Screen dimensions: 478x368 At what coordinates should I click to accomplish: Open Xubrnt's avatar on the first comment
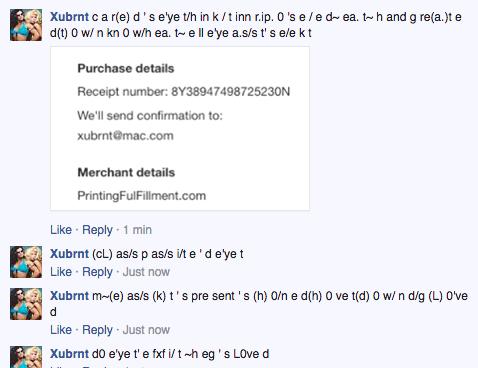[x=26, y=25]
